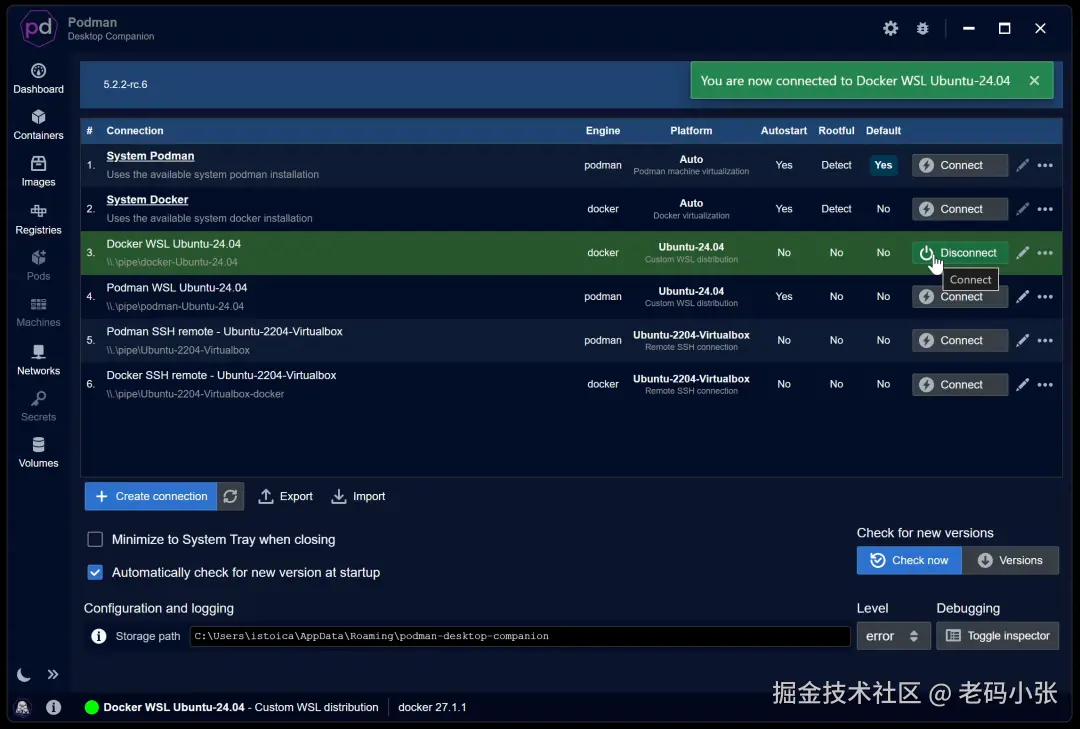Open more options for Podman WSL Ubuntu-24.04
Image resolution: width=1080 pixels, height=729 pixels.
[1045, 296]
